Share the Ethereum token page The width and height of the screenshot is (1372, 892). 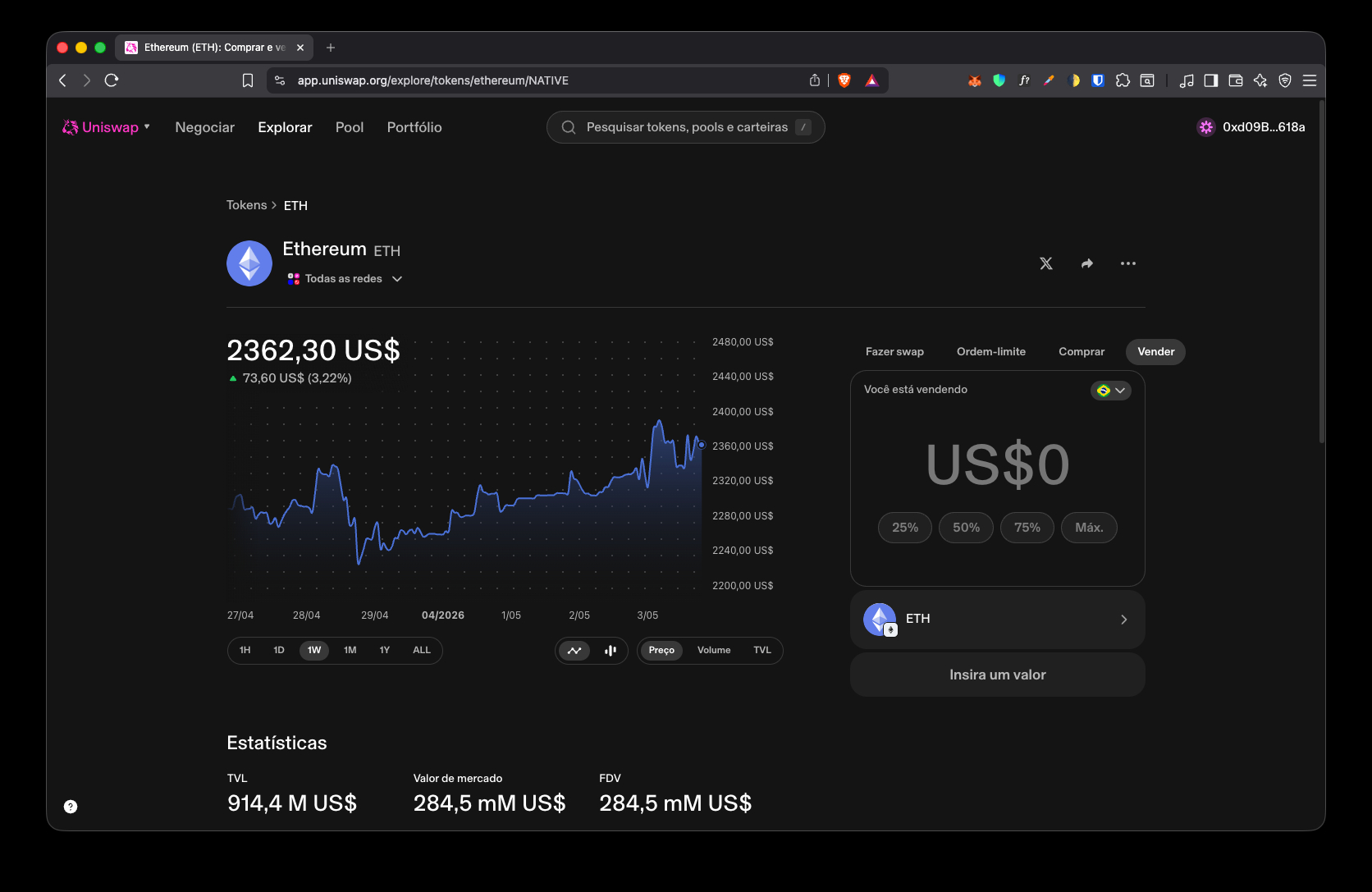click(1087, 263)
